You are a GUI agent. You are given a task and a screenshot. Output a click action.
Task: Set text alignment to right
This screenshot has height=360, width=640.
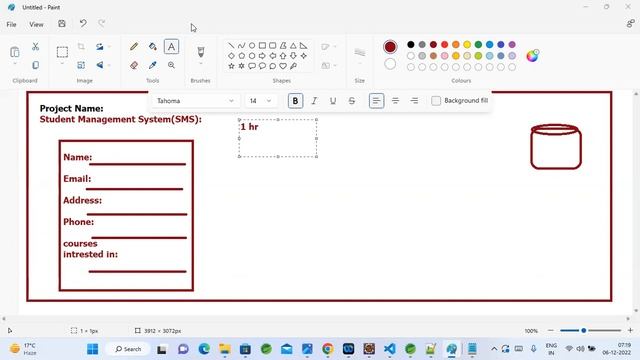pyautogui.click(x=414, y=101)
